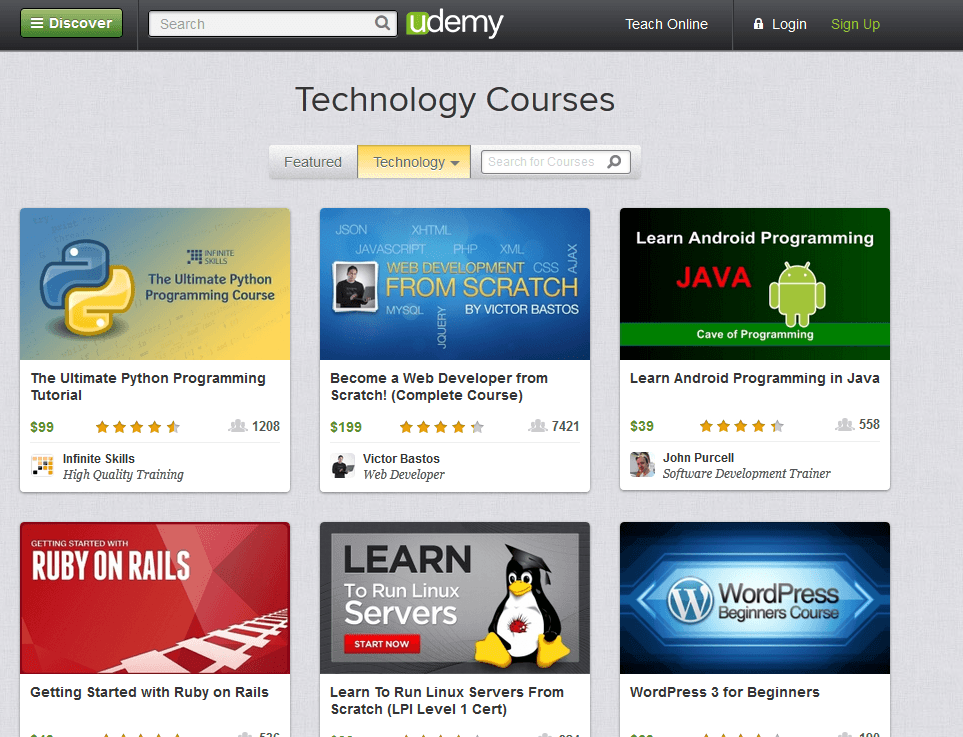The width and height of the screenshot is (963, 737).
Task: Click the $39 price on Android course
Action: pos(642,426)
